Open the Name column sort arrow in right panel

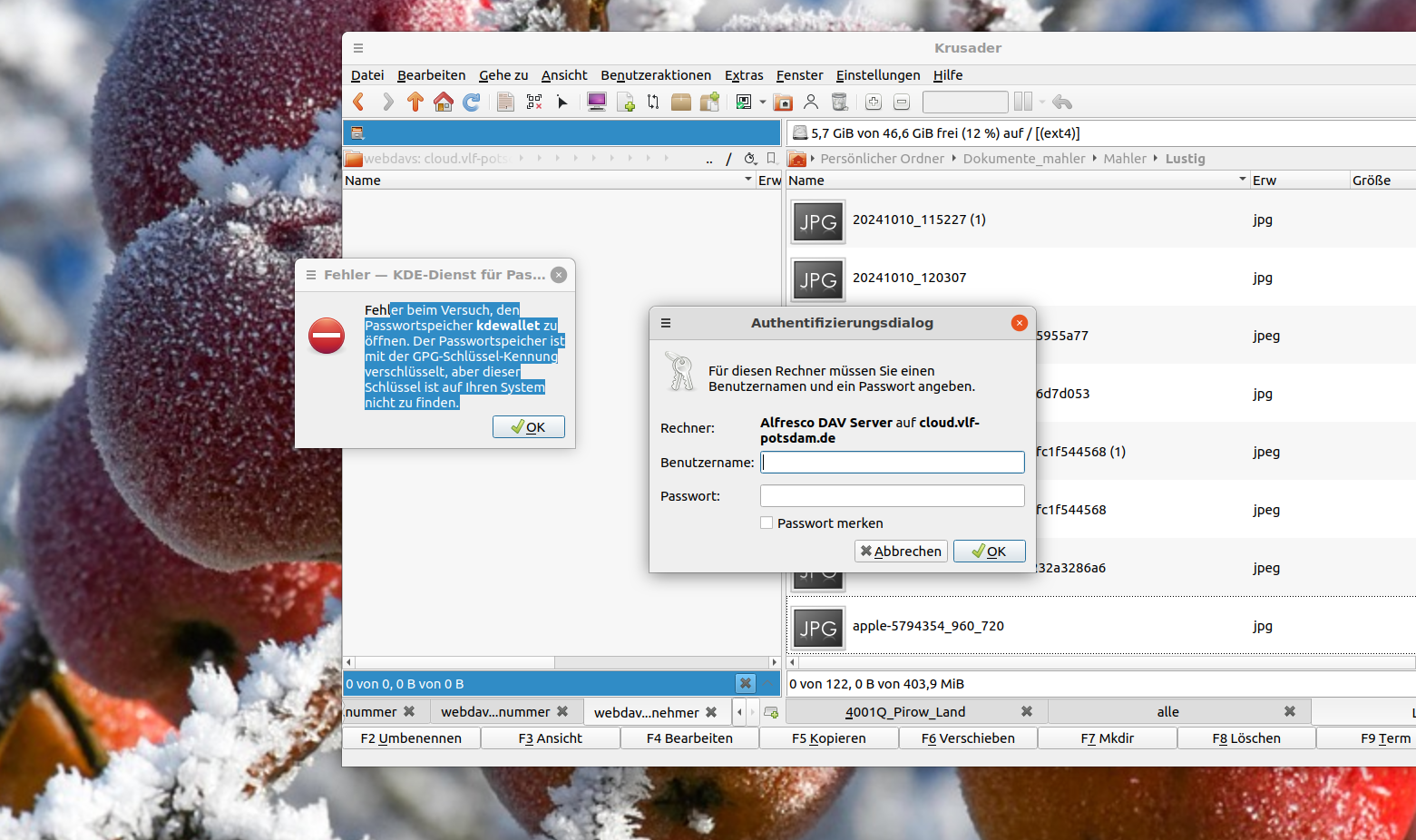[x=1242, y=181]
